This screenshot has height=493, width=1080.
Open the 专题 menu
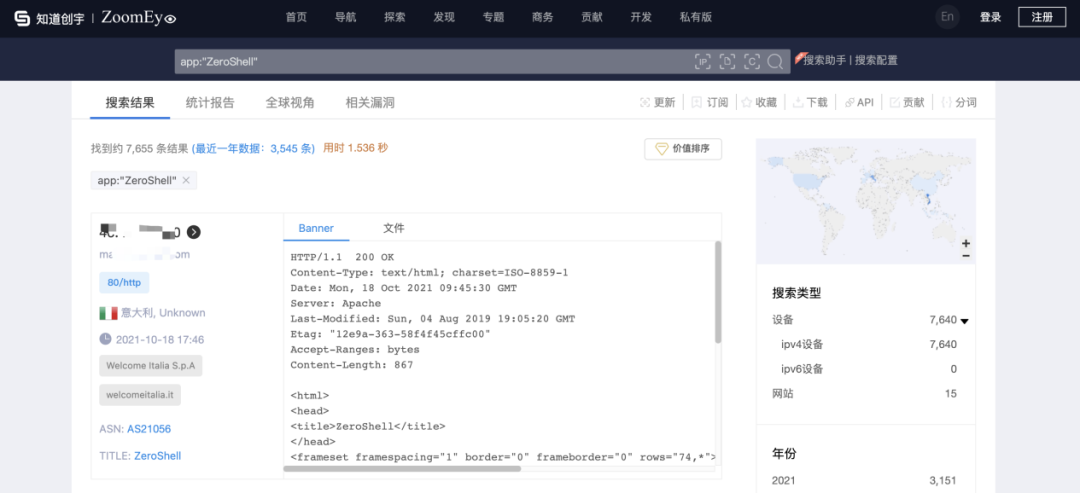[x=493, y=18]
